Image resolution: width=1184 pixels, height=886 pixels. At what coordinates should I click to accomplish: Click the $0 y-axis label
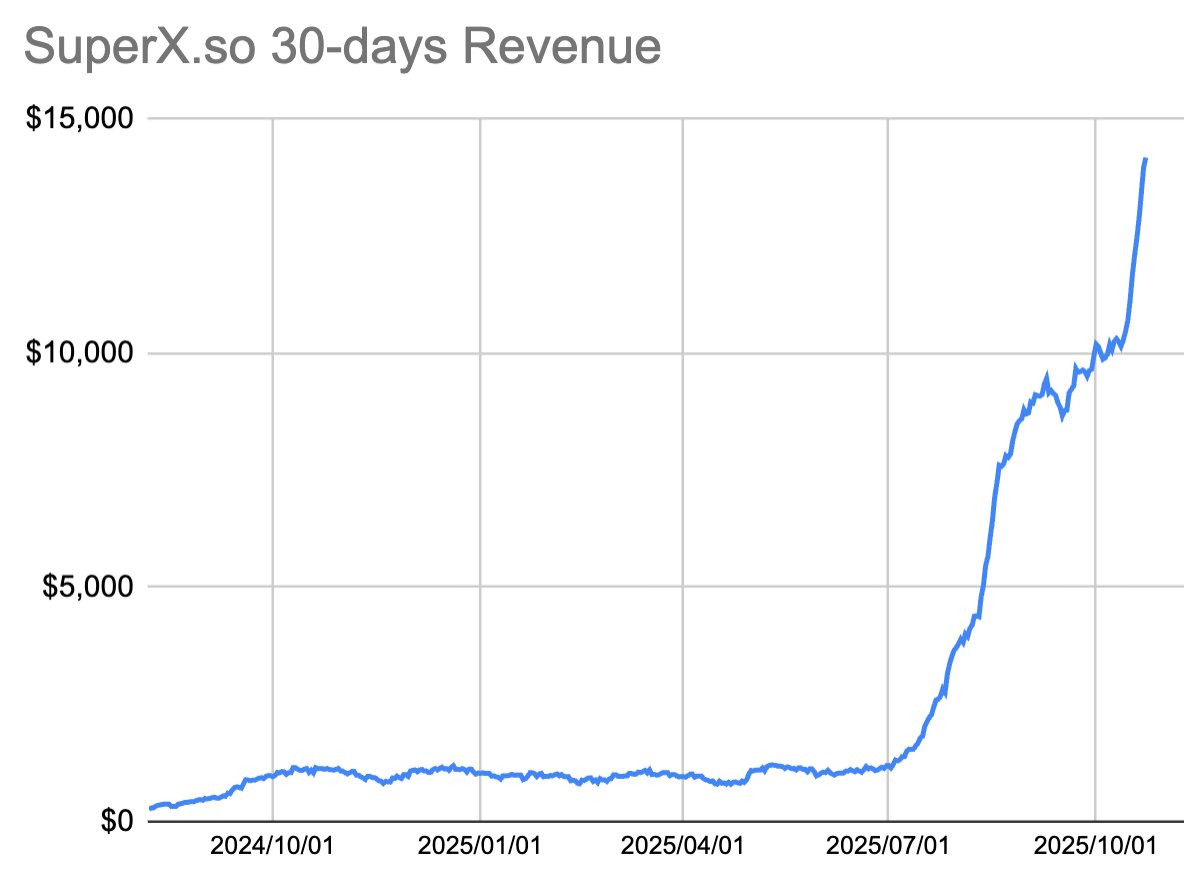point(117,821)
